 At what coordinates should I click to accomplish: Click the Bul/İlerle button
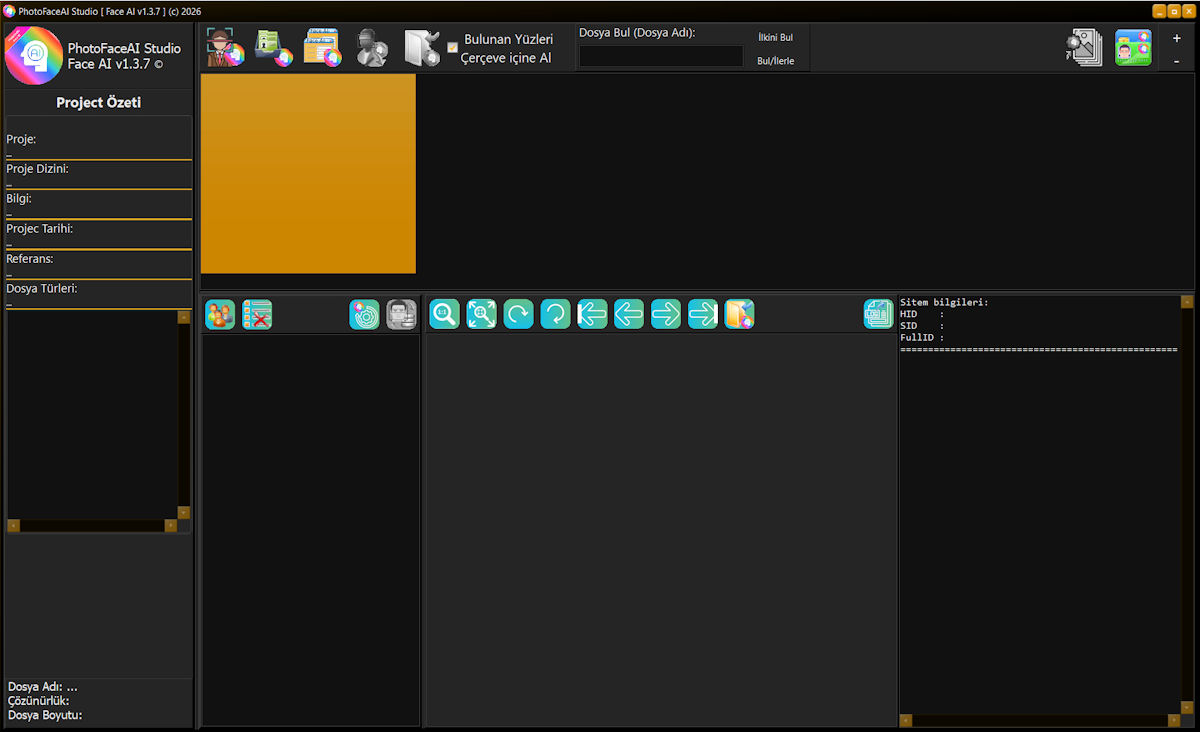[x=775, y=60]
